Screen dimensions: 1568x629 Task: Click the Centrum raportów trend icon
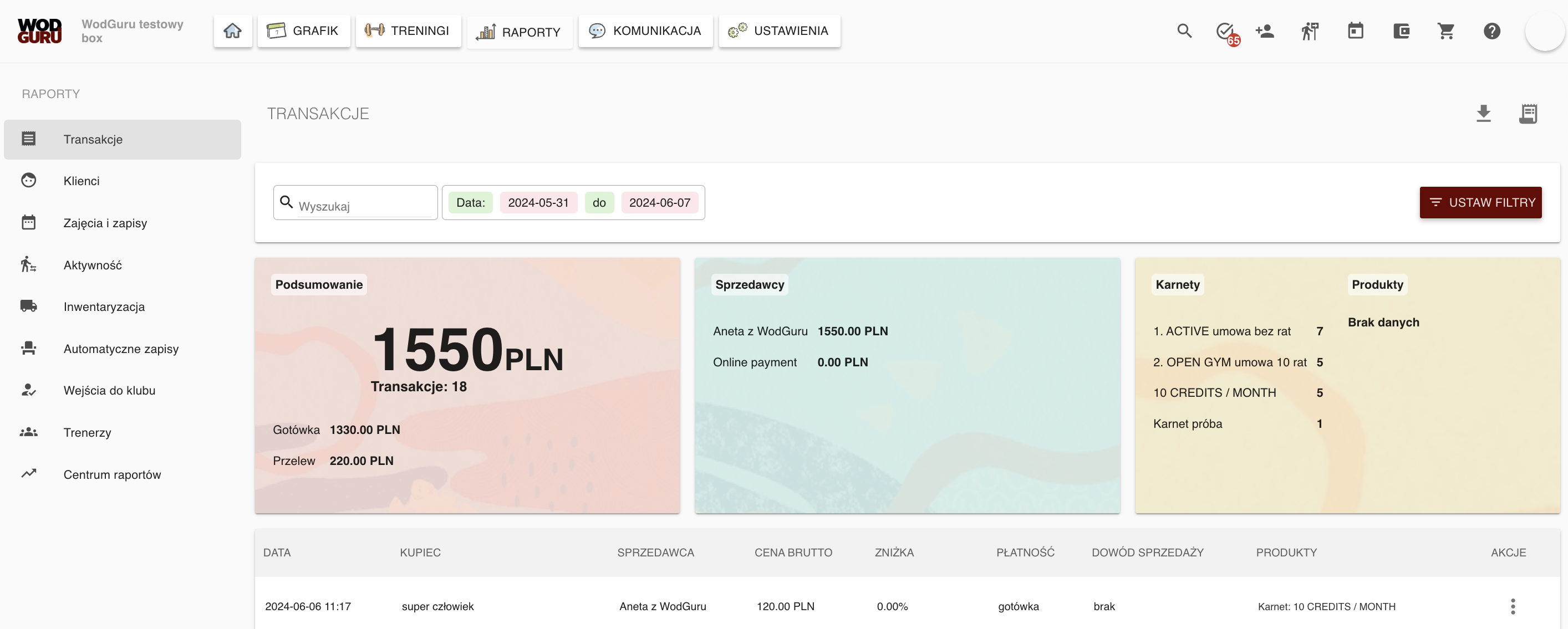pyautogui.click(x=29, y=473)
